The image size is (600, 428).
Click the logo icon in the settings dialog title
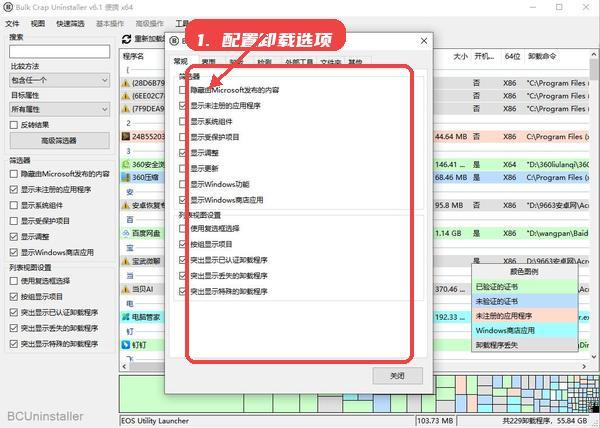(174, 41)
